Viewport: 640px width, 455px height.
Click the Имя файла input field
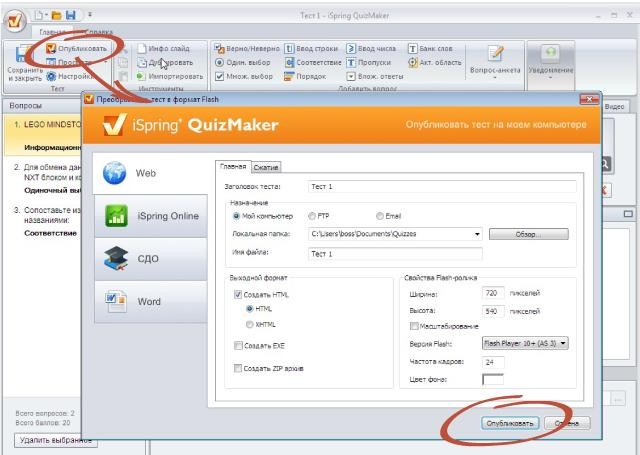[395, 254]
